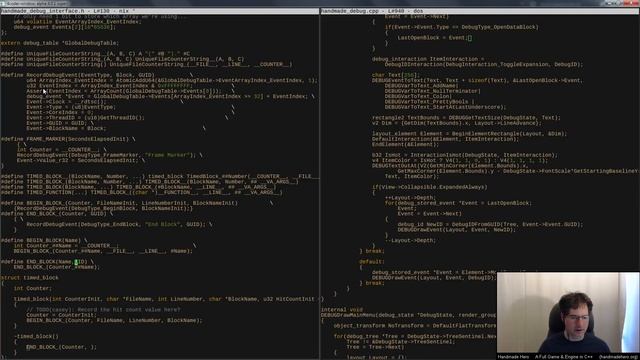Click the 'if(View->Collapsible.ExpandedAlways)' line

coord(429,187)
